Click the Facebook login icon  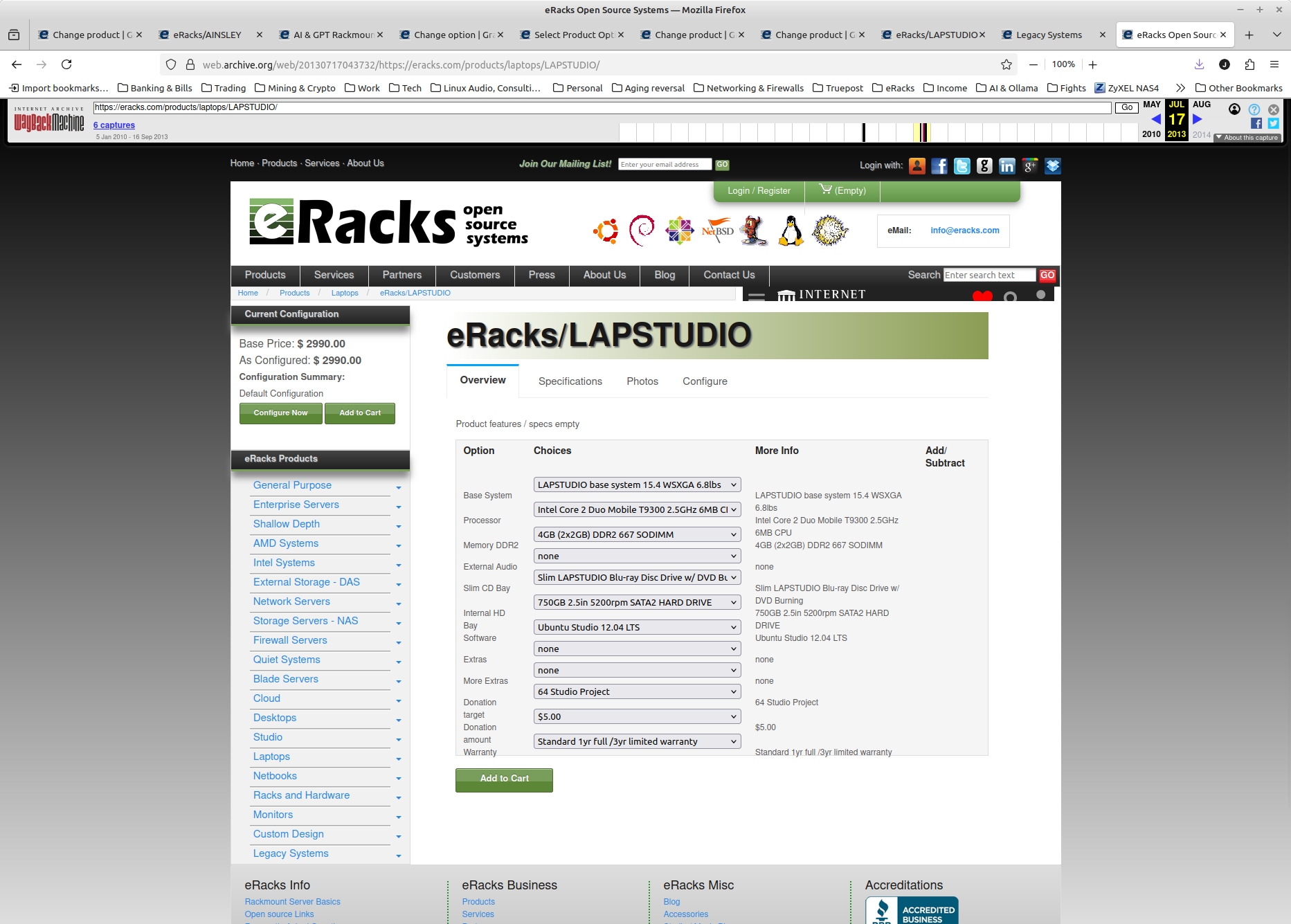tap(939, 165)
